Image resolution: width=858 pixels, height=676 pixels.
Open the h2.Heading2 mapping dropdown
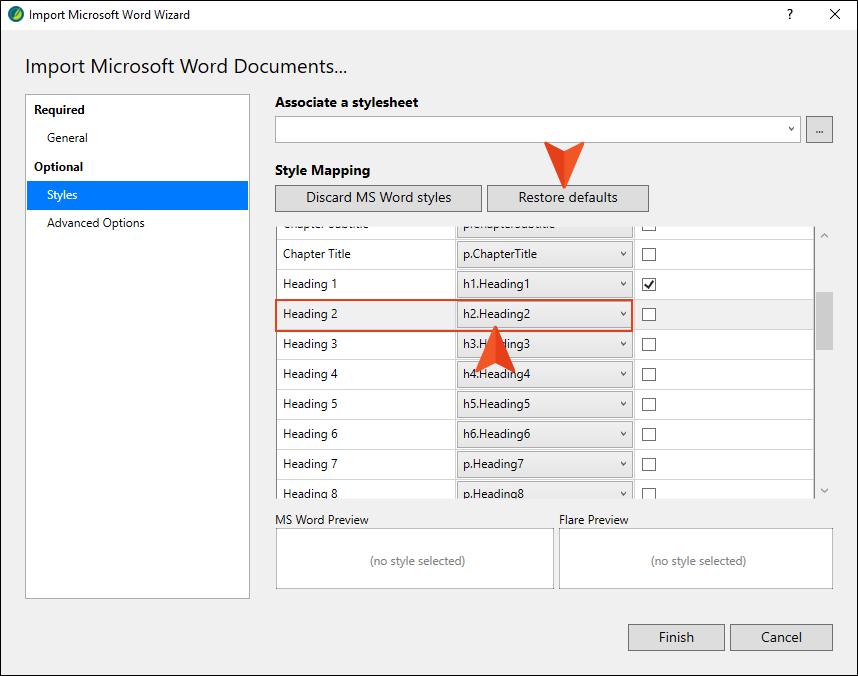[x=544, y=314]
